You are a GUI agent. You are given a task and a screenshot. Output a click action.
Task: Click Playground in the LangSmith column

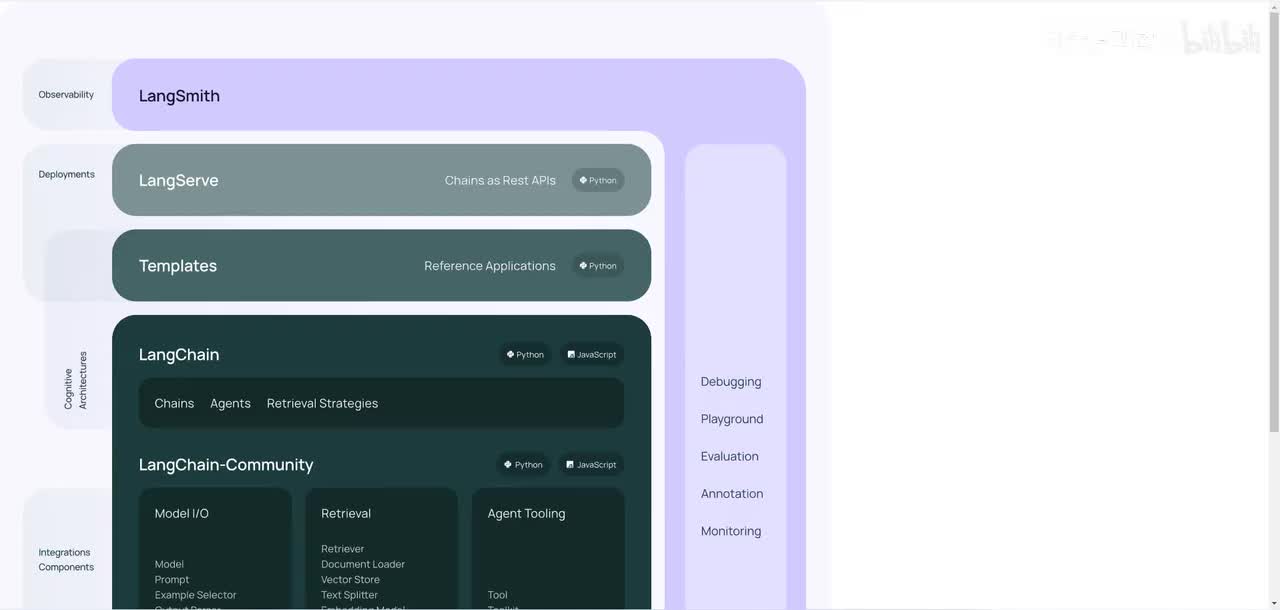(732, 420)
